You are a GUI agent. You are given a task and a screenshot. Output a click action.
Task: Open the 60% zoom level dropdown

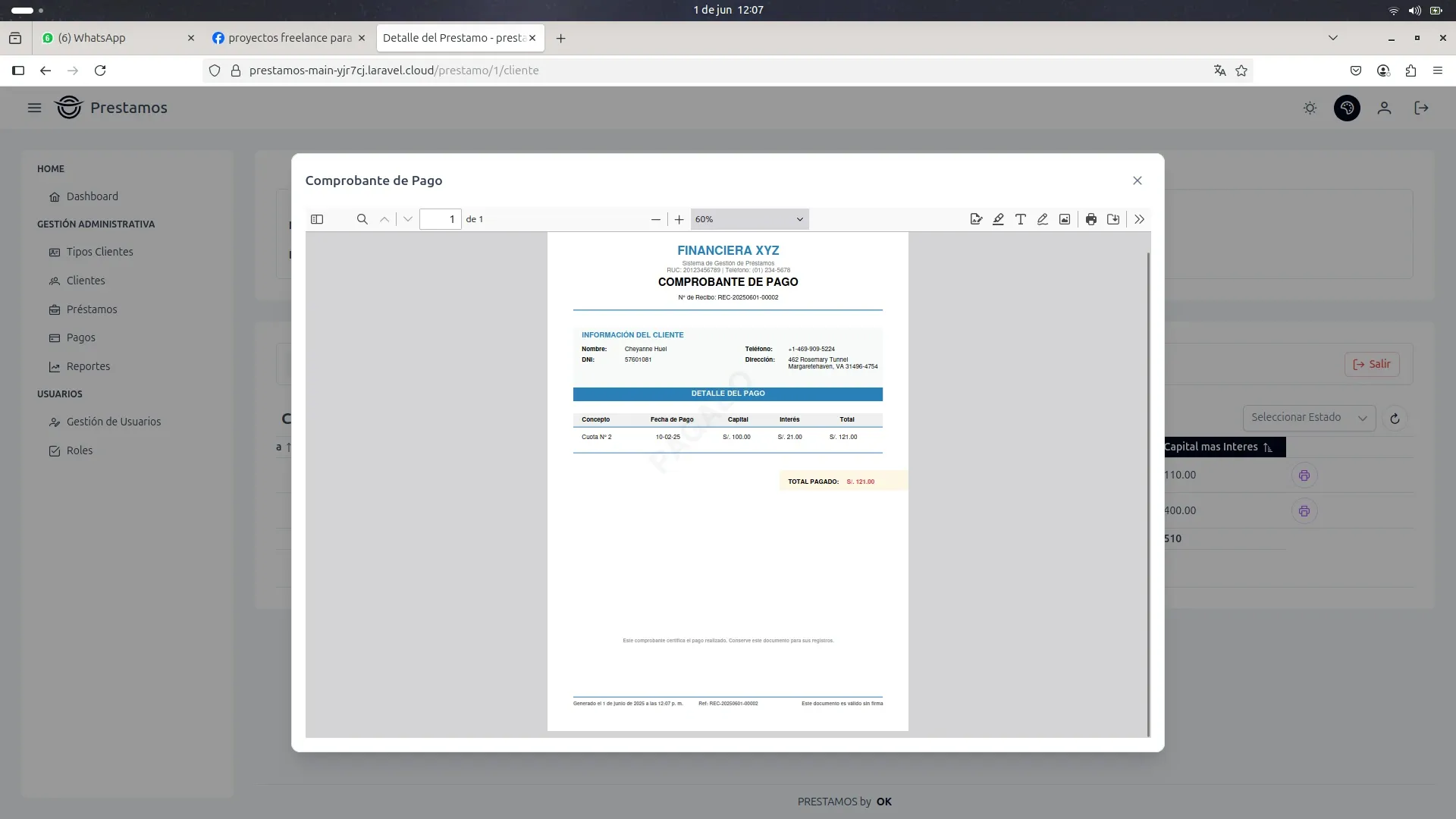tap(748, 219)
